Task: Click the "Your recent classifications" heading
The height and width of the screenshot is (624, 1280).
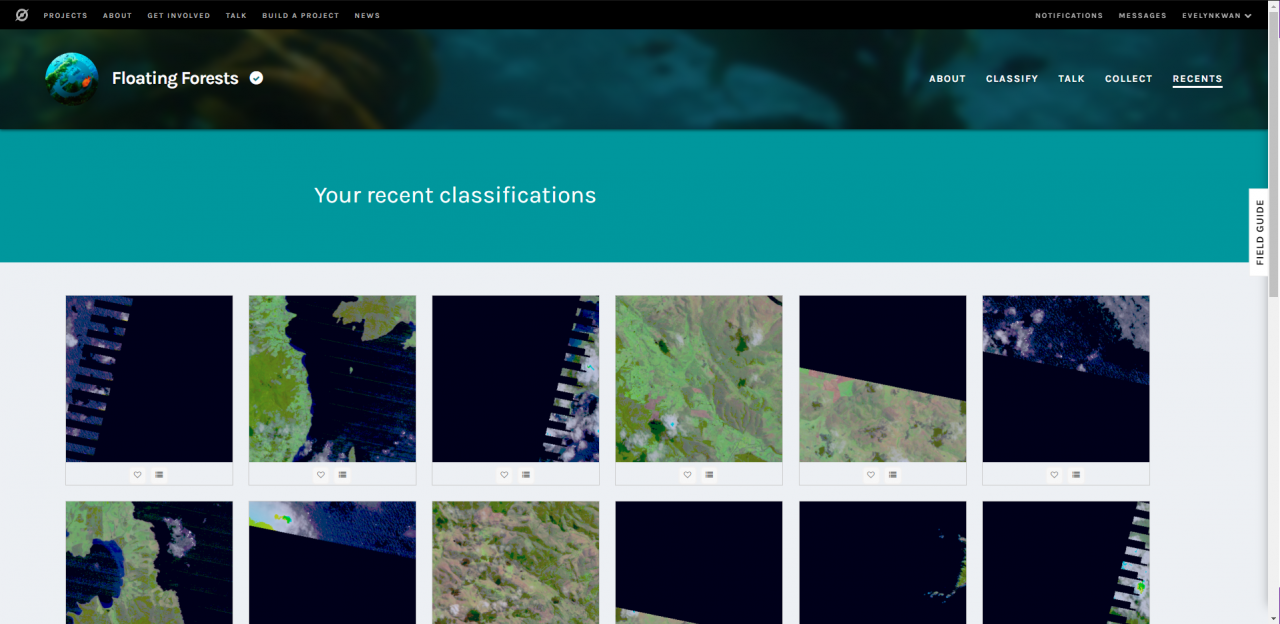Action: pyautogui.click(x=455, y=196)
